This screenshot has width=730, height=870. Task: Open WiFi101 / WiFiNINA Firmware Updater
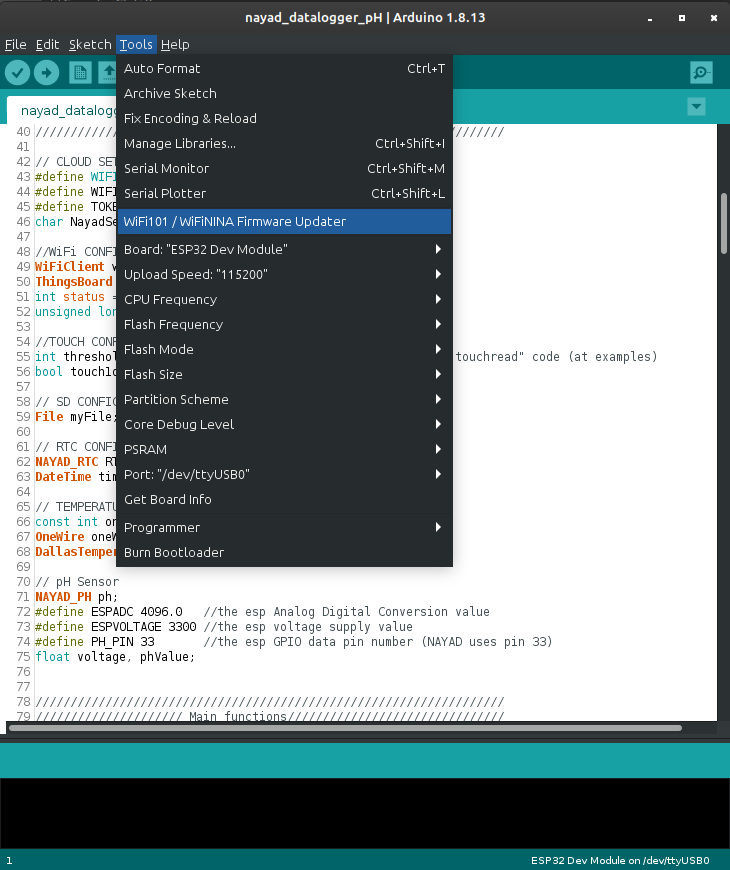[284, 221]
